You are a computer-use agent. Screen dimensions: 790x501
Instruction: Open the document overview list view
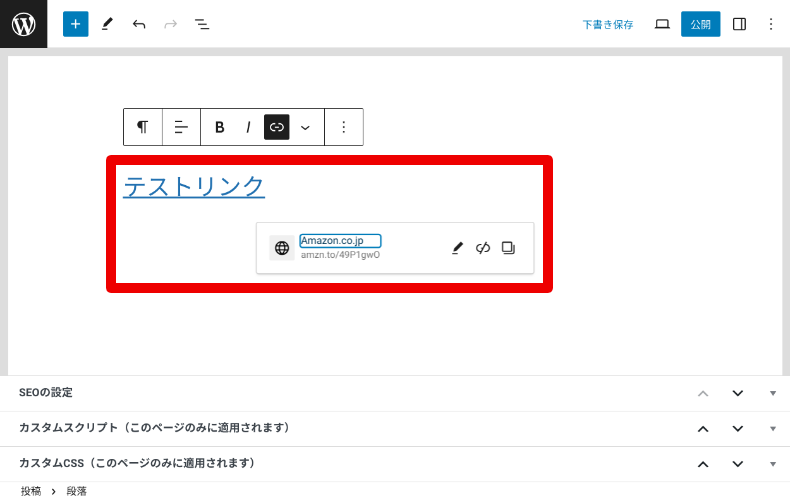click(x=202, y=24)
